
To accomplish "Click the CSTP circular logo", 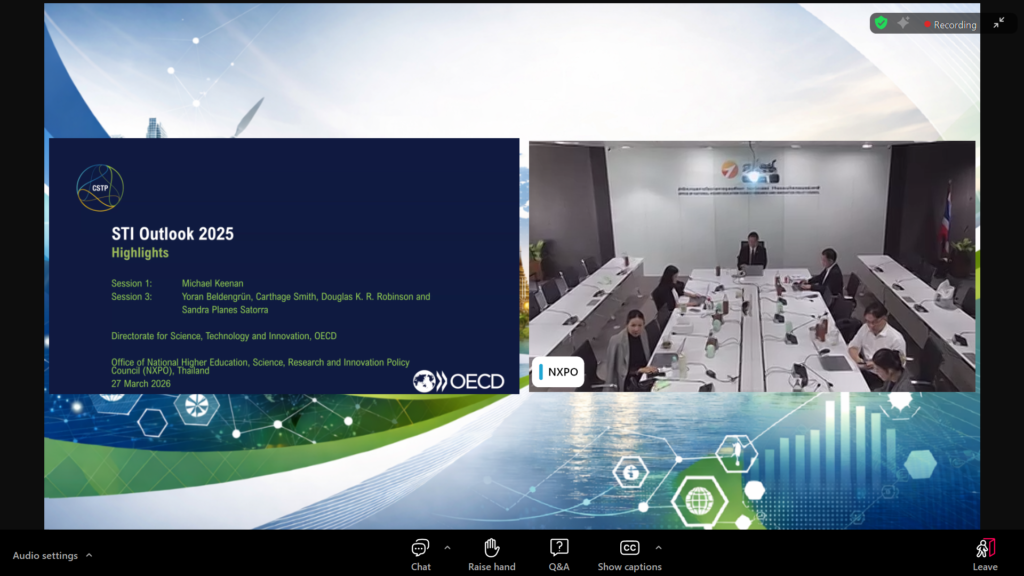I will [100, 188].
